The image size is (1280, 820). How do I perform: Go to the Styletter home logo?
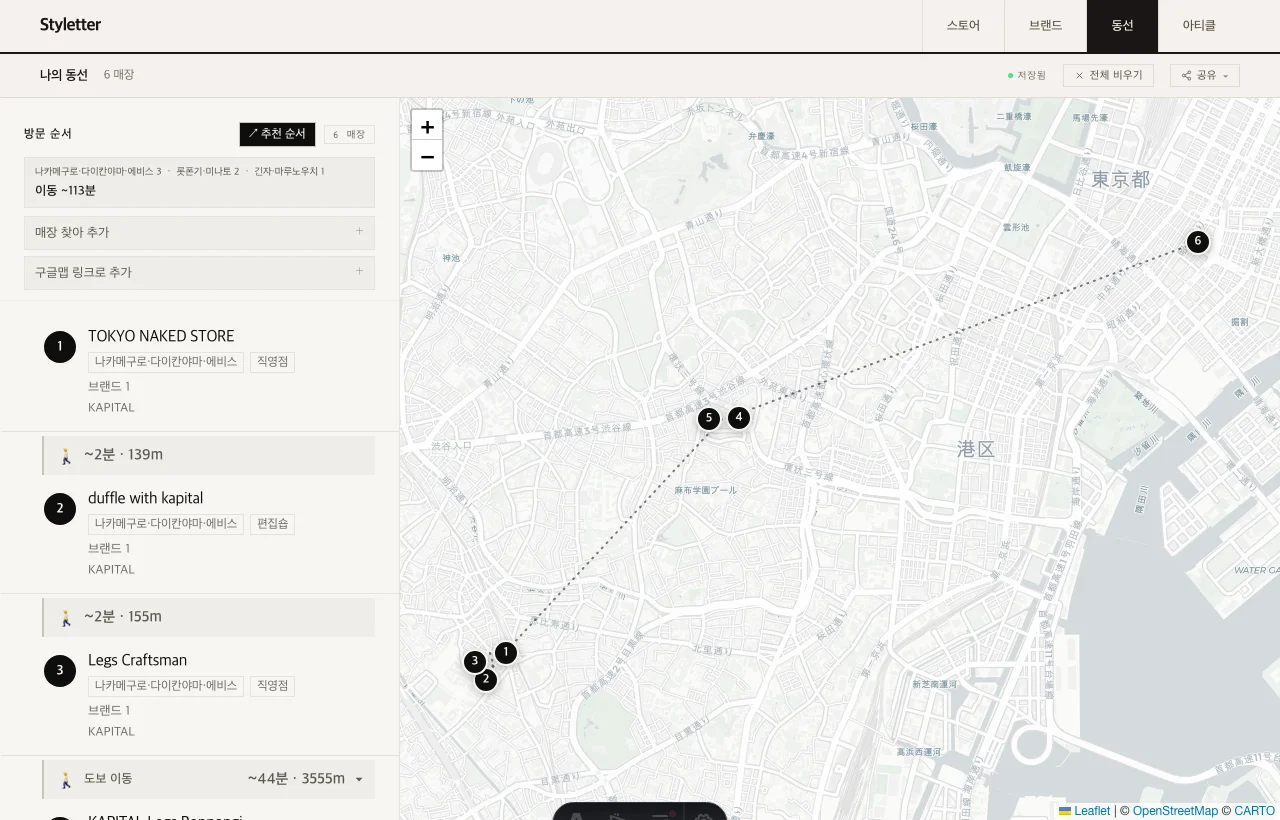pos(70,25)
